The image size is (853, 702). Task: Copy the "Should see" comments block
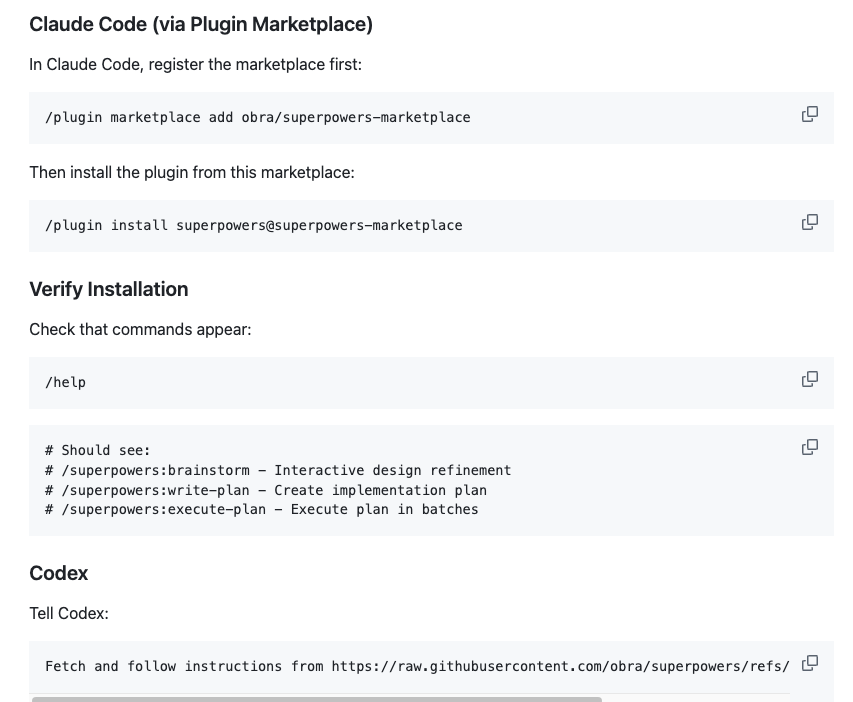click(x=810, y=447)
